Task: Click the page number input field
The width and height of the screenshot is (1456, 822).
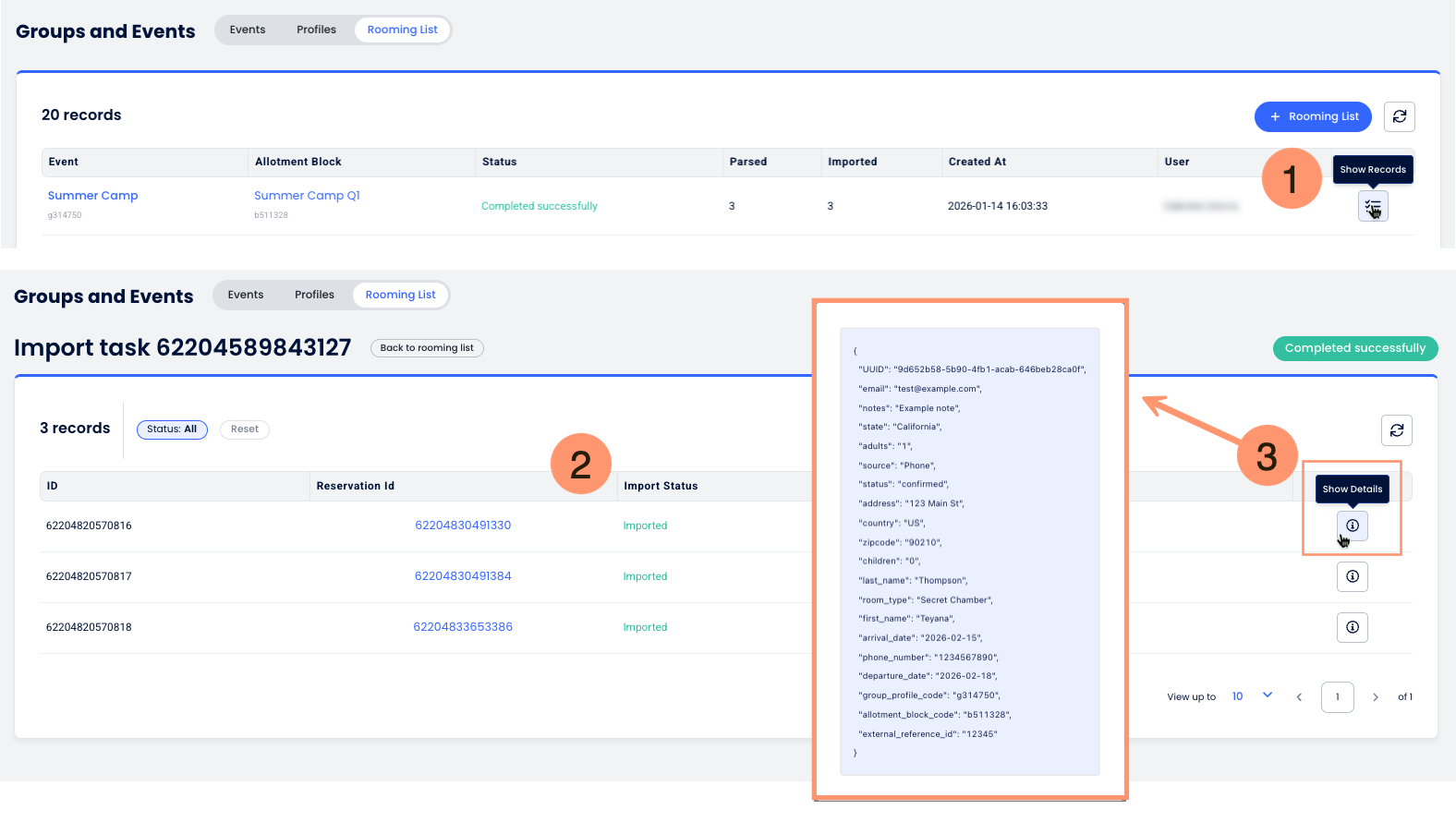Action: click(x=1337, y=697)
